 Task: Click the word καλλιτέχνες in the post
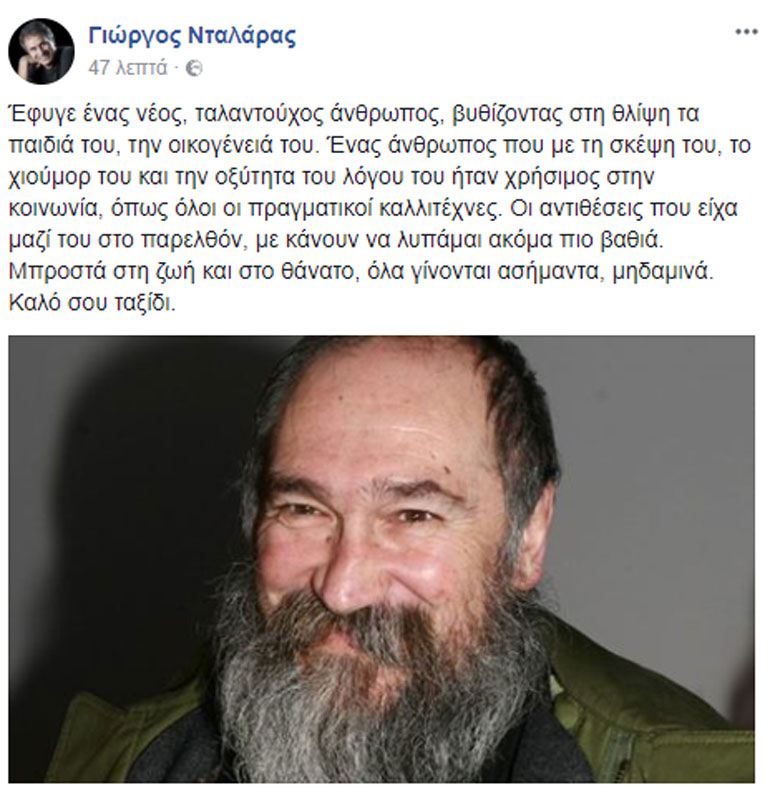point(437,208)
